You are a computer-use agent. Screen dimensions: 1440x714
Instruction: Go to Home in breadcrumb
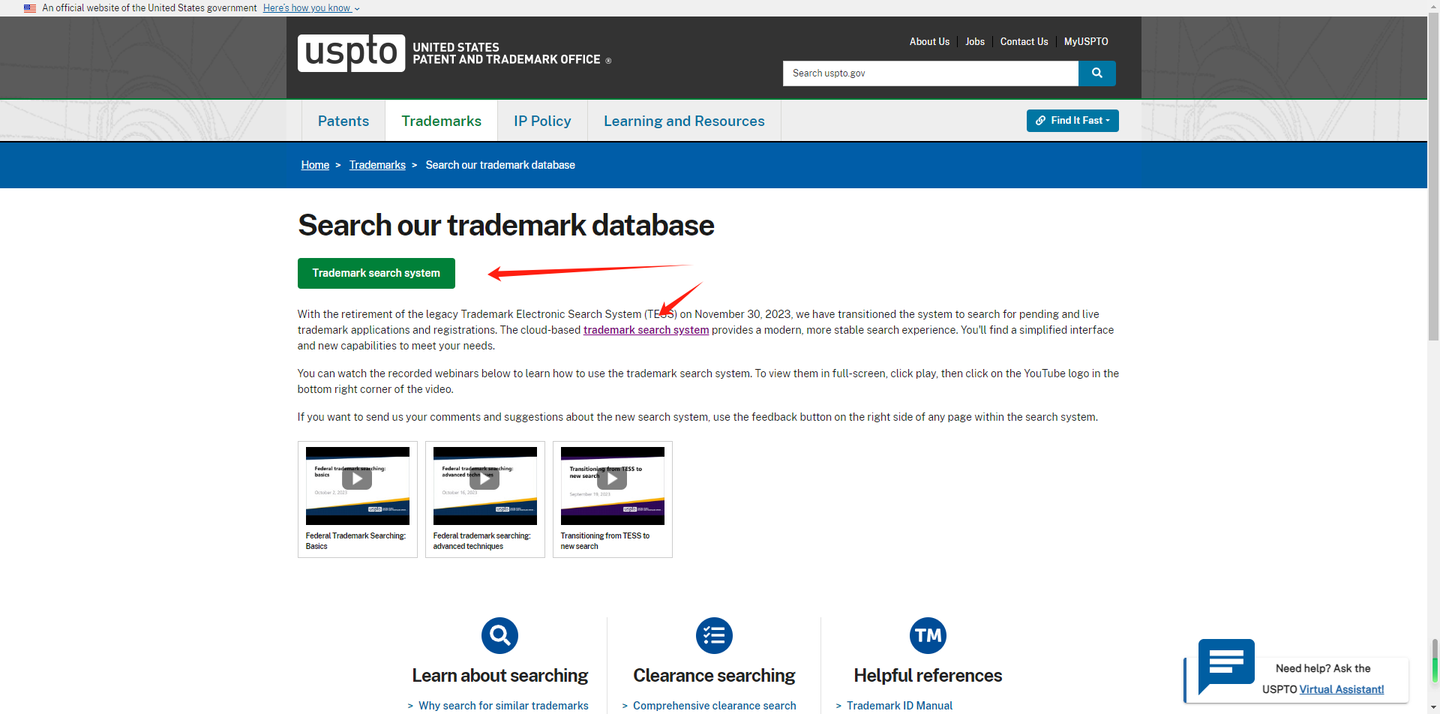coord(315,165)
